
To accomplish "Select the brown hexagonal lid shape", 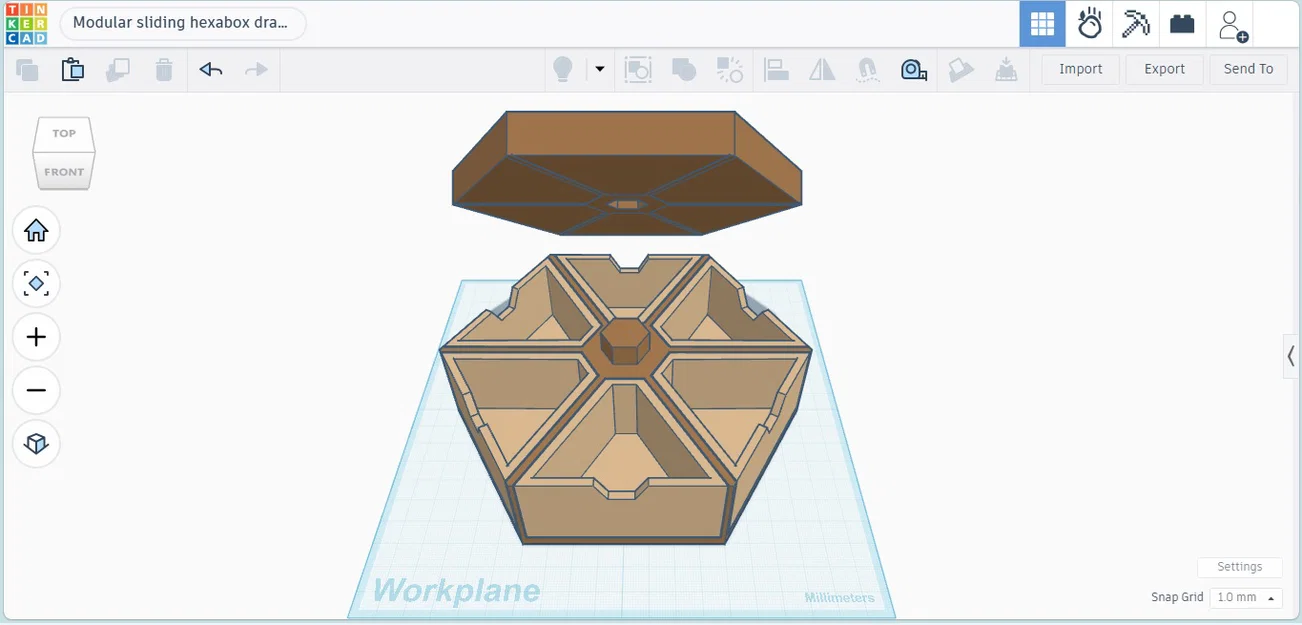I will 626,172.
